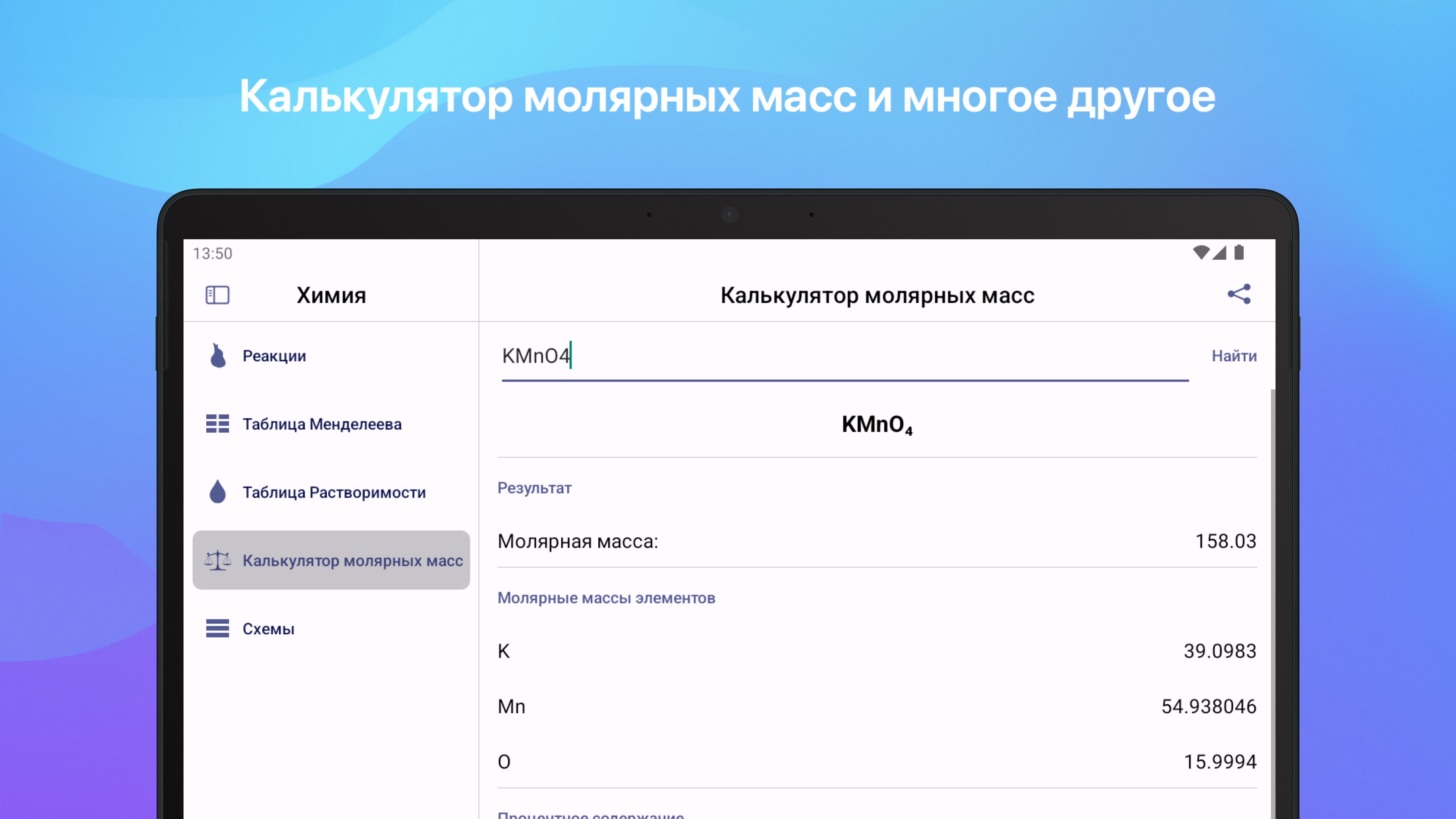Screen dimensions: 1456x819
Task: Click the K element row label
Action: pyautogui.click(x=504, y=651)
